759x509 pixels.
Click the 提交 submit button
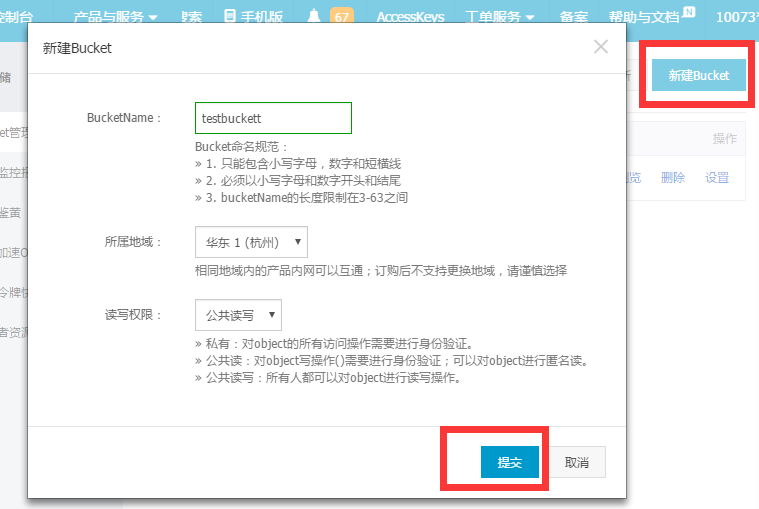click(510, 463)
